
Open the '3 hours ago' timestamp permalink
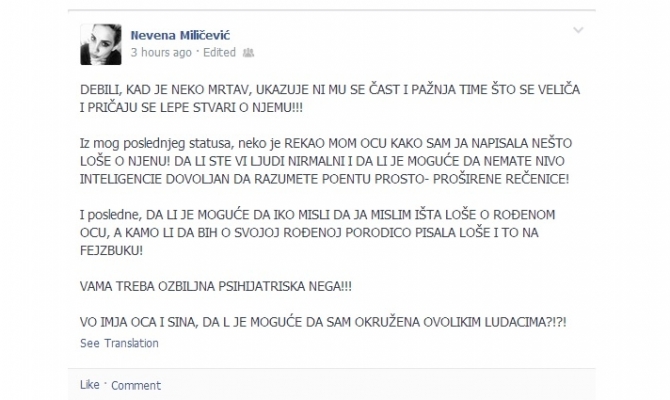[x=161, y=53]
